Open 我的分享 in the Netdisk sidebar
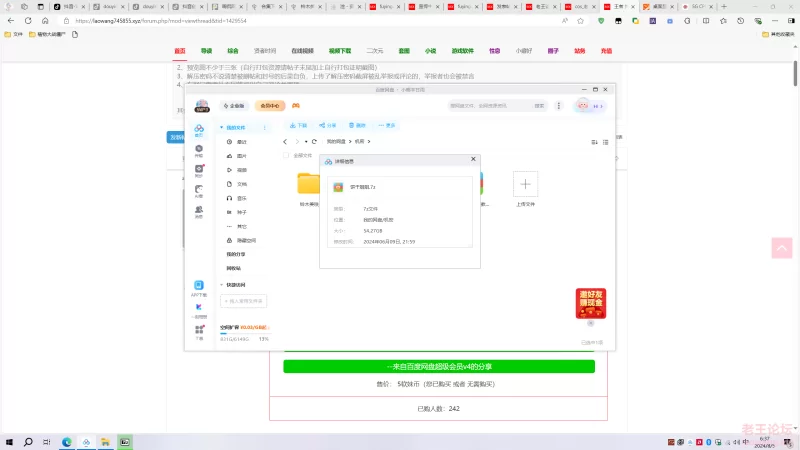The width and height of the screenshot is (800, 450). pos(236,254)
